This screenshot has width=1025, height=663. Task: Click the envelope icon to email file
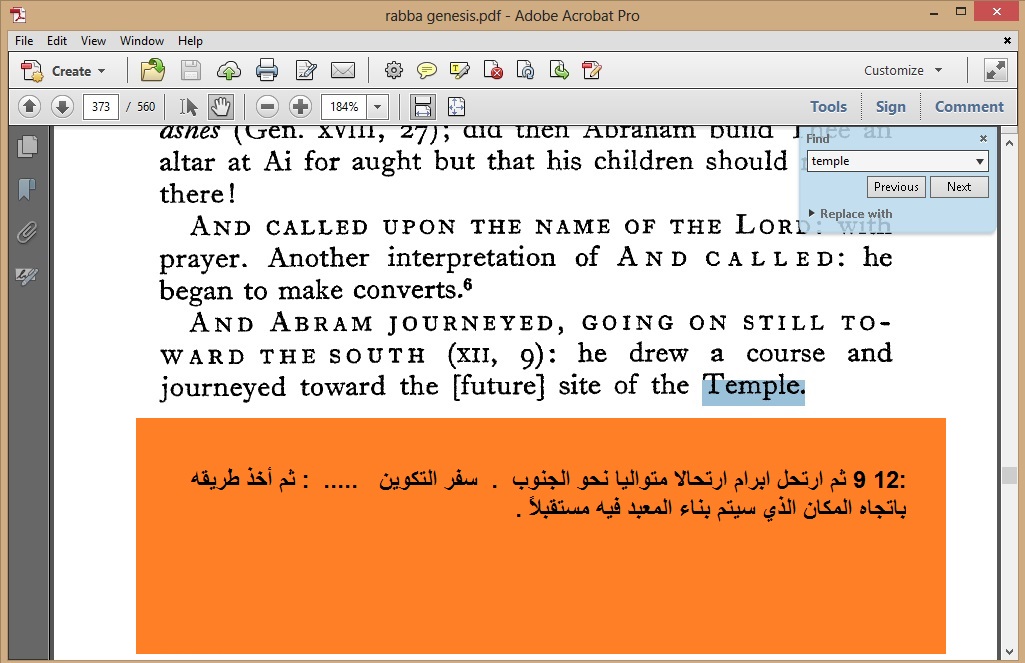343,70
